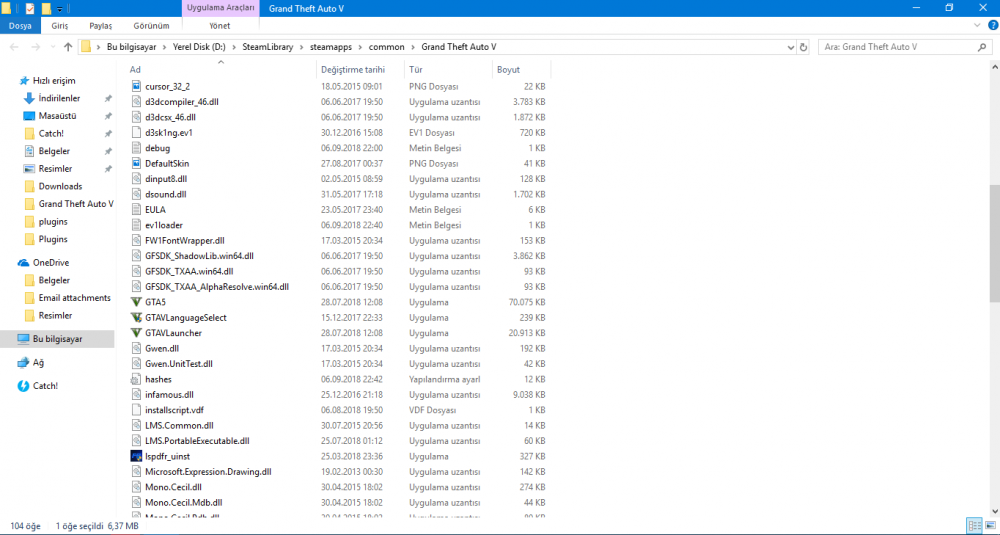Image resolution: width=1000 pixels, height=535 pixels.
Task: Go up one folder level with up arrow
Action: pos(68,47)
